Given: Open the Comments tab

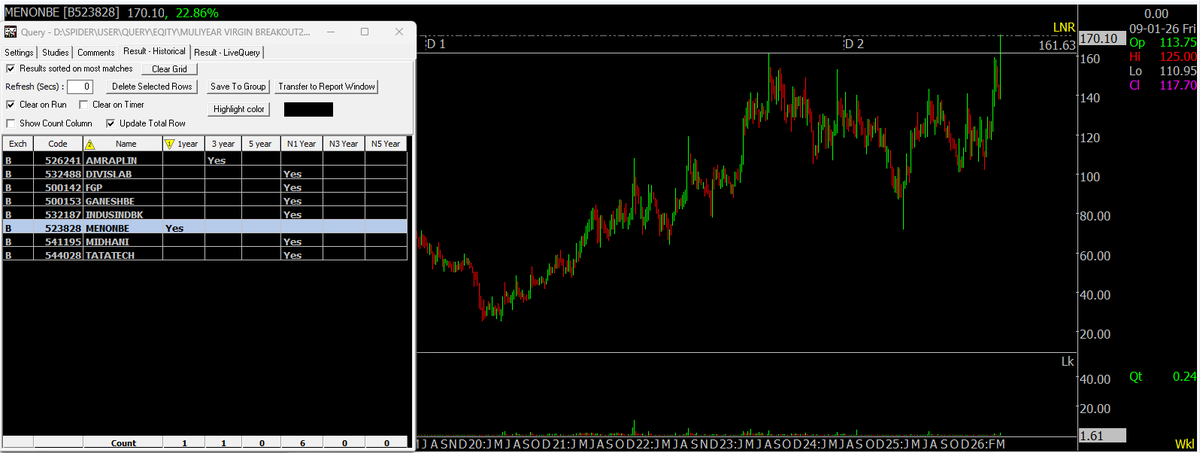Looking at the screenshot, I should (96, 52).
